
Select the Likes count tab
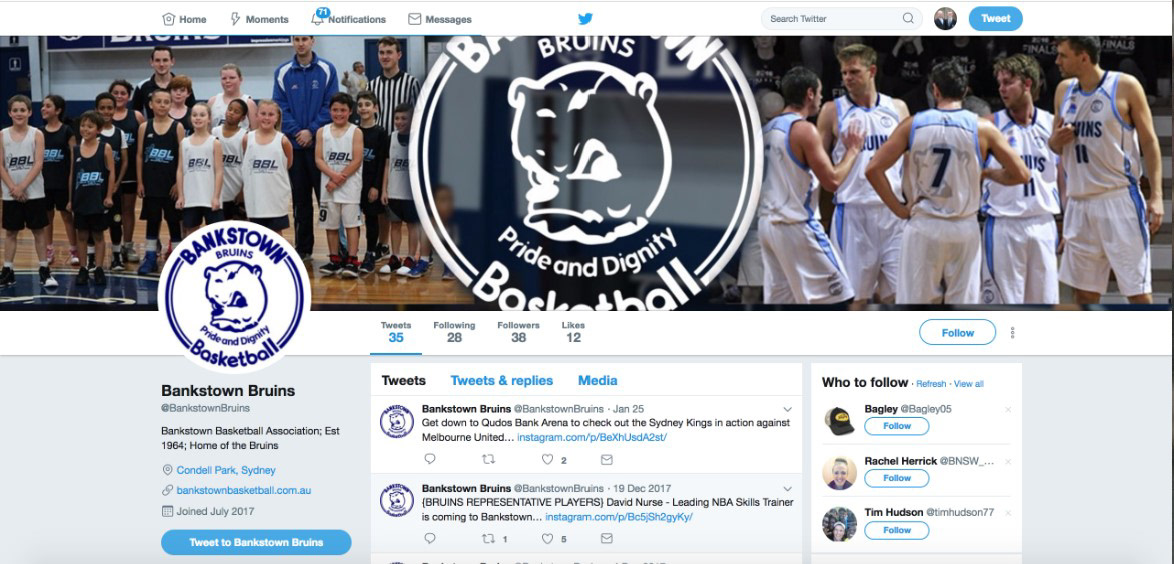pos(573,332)
